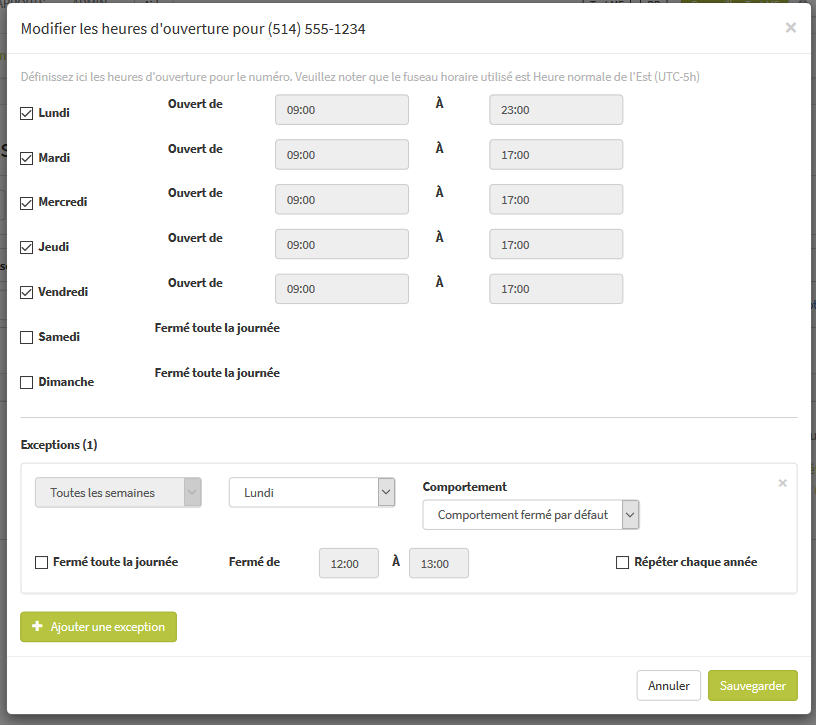Check 'Répéter chaque année' box

(x=622, y=563)
